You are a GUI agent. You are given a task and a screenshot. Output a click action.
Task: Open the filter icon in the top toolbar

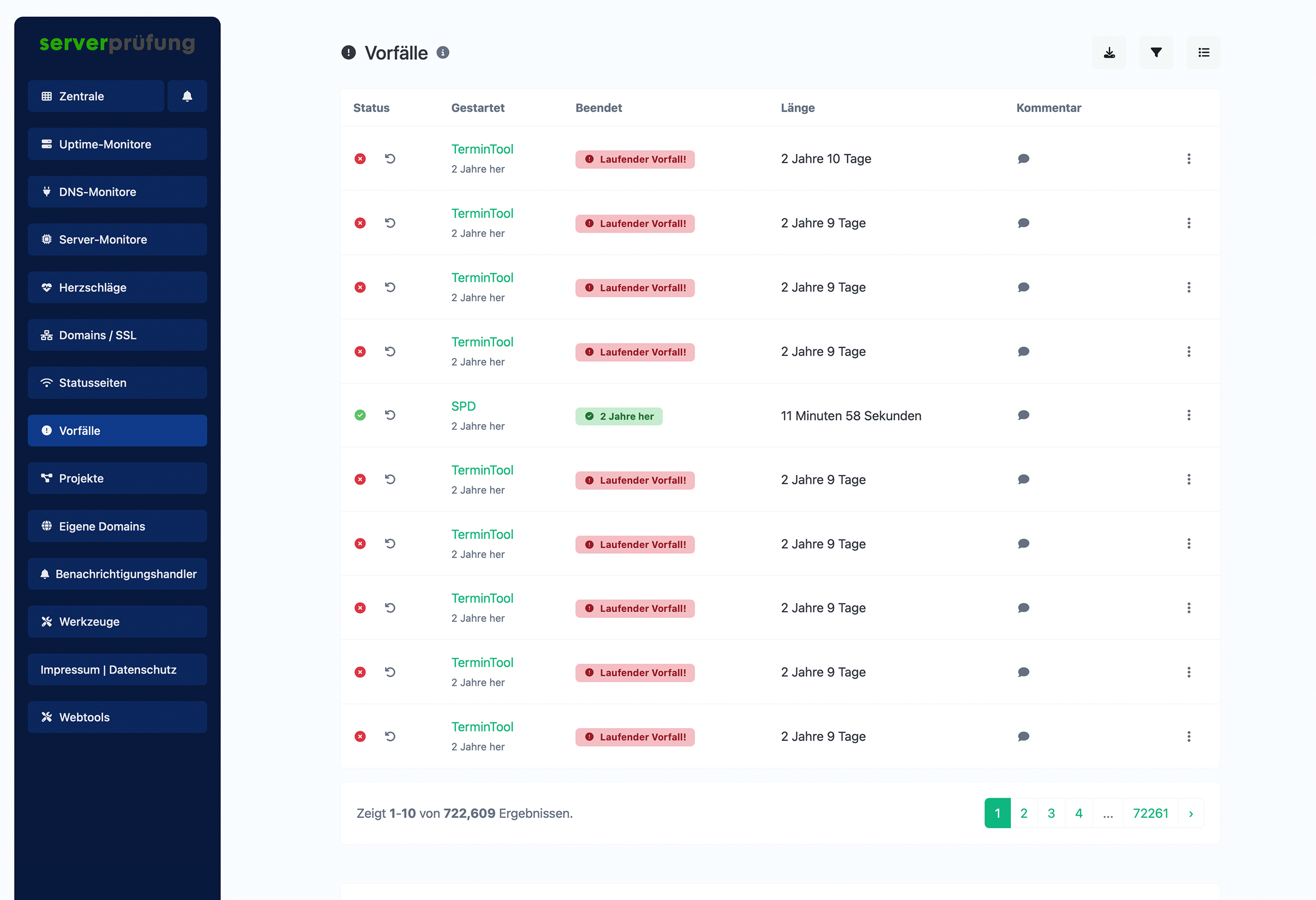[x=1156, y=52]
